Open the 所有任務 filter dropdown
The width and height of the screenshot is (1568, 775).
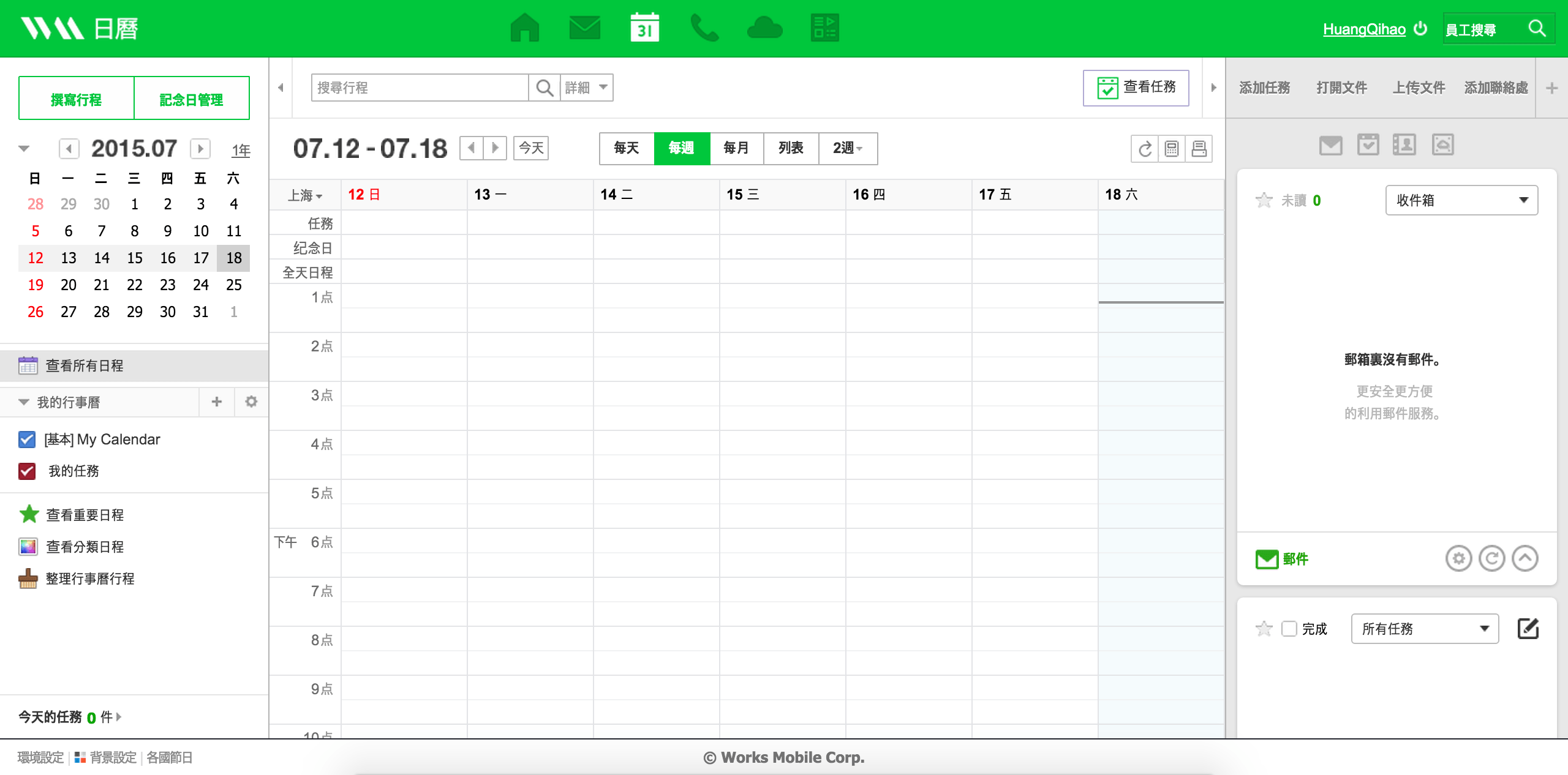coord(1425,629)
